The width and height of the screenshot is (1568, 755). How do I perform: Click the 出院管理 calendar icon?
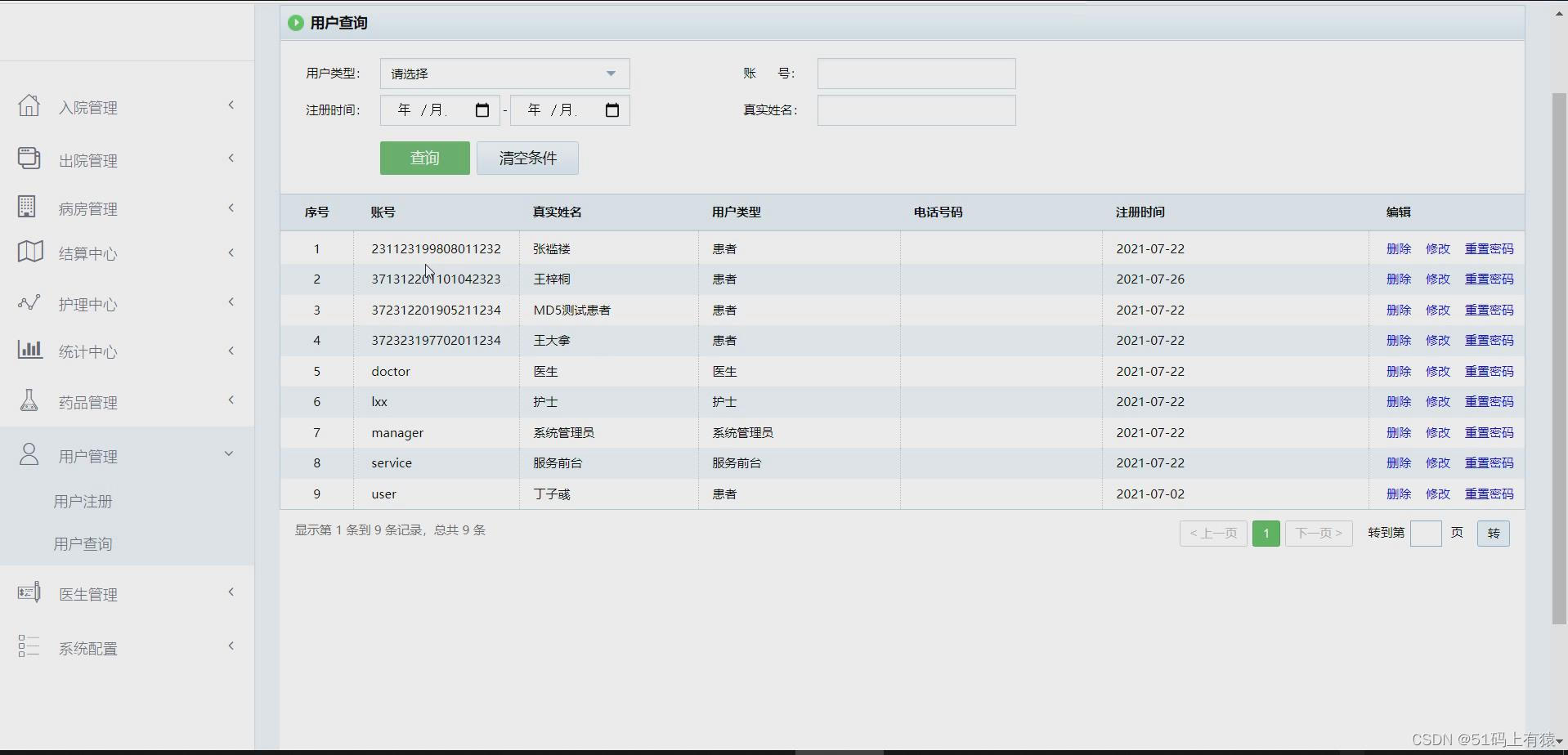pyautogui.click(x=29, y=158)
